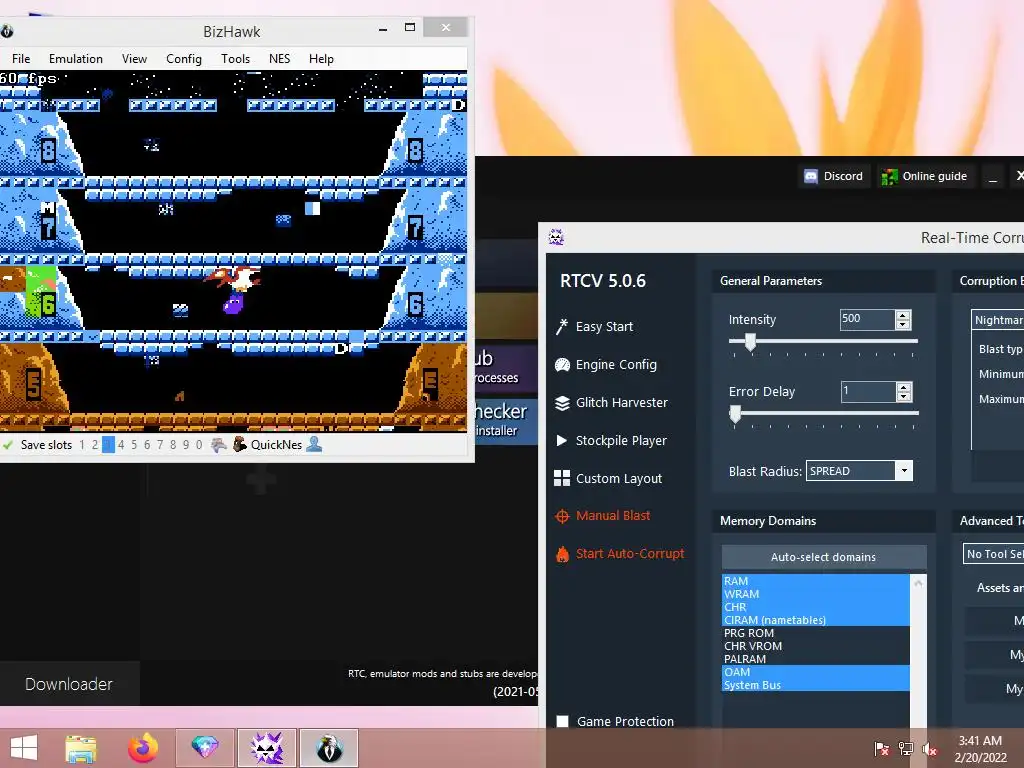Decrease Error Delay with the down arrow
This screenshot has width=1024, height=768.
(x=904, y=396)
